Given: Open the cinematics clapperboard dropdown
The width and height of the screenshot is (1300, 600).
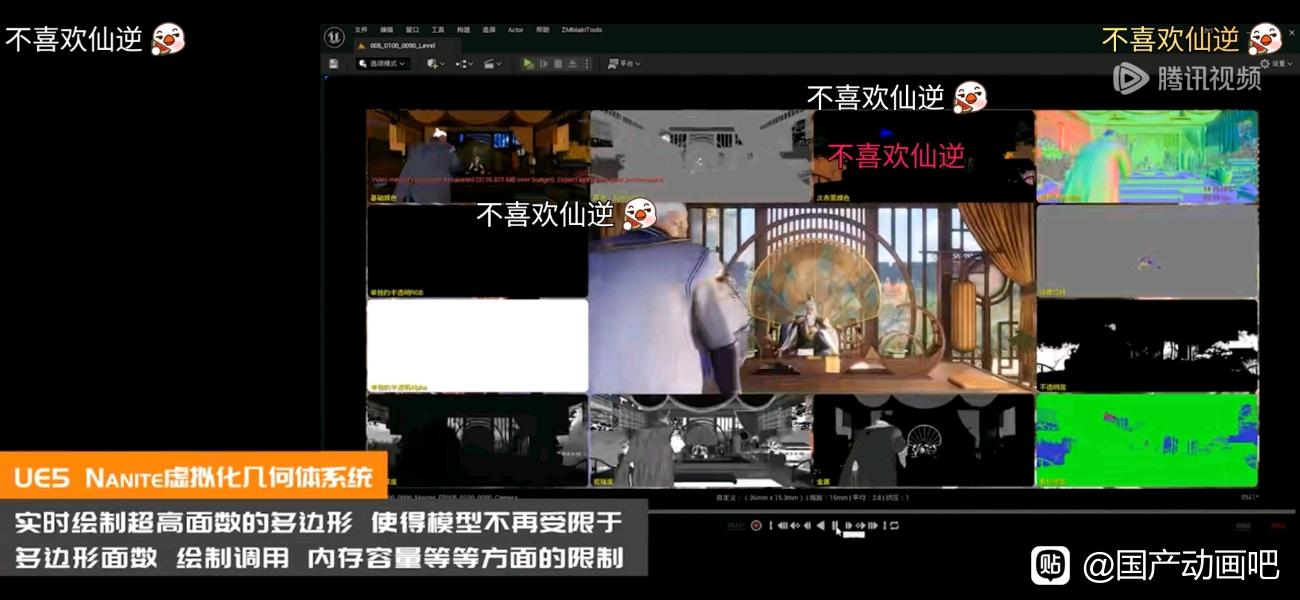Looking at the screenshot, I should (493, 63).
